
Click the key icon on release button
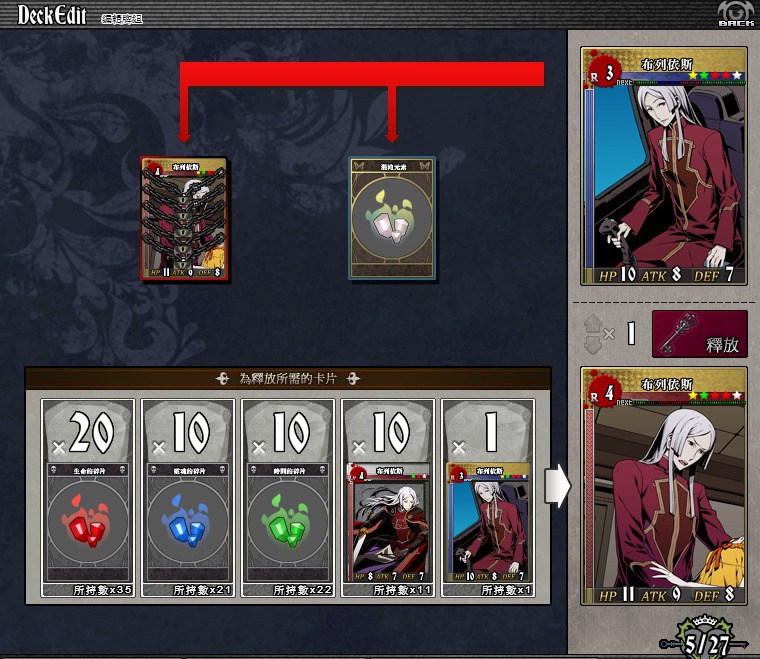coord(678,333)
